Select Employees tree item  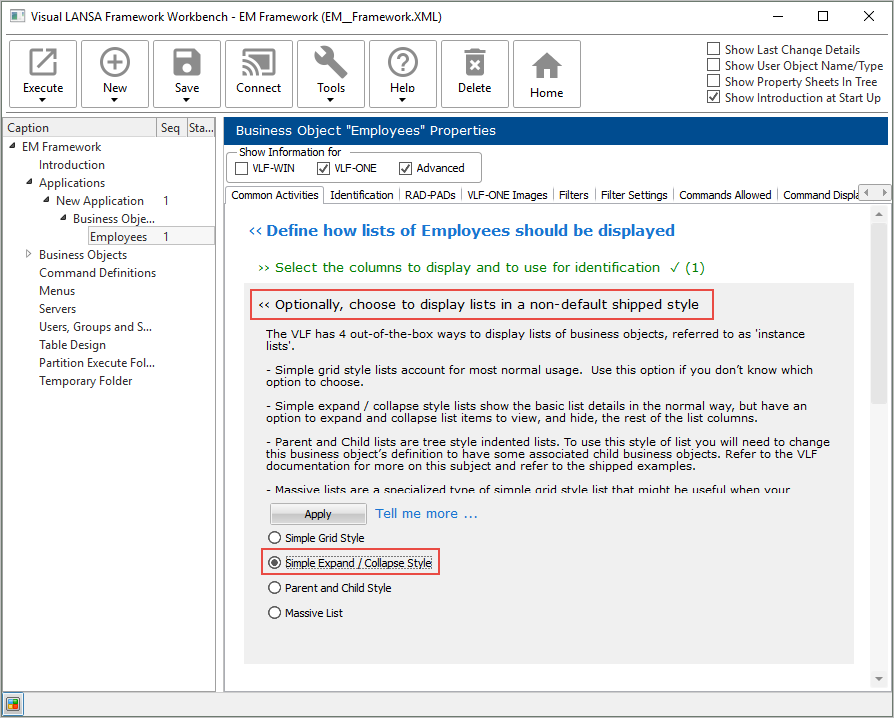point(119,237)
